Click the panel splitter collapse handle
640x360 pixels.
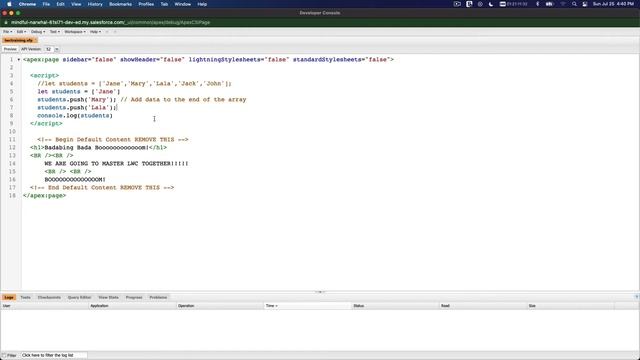tap(320, 292)
